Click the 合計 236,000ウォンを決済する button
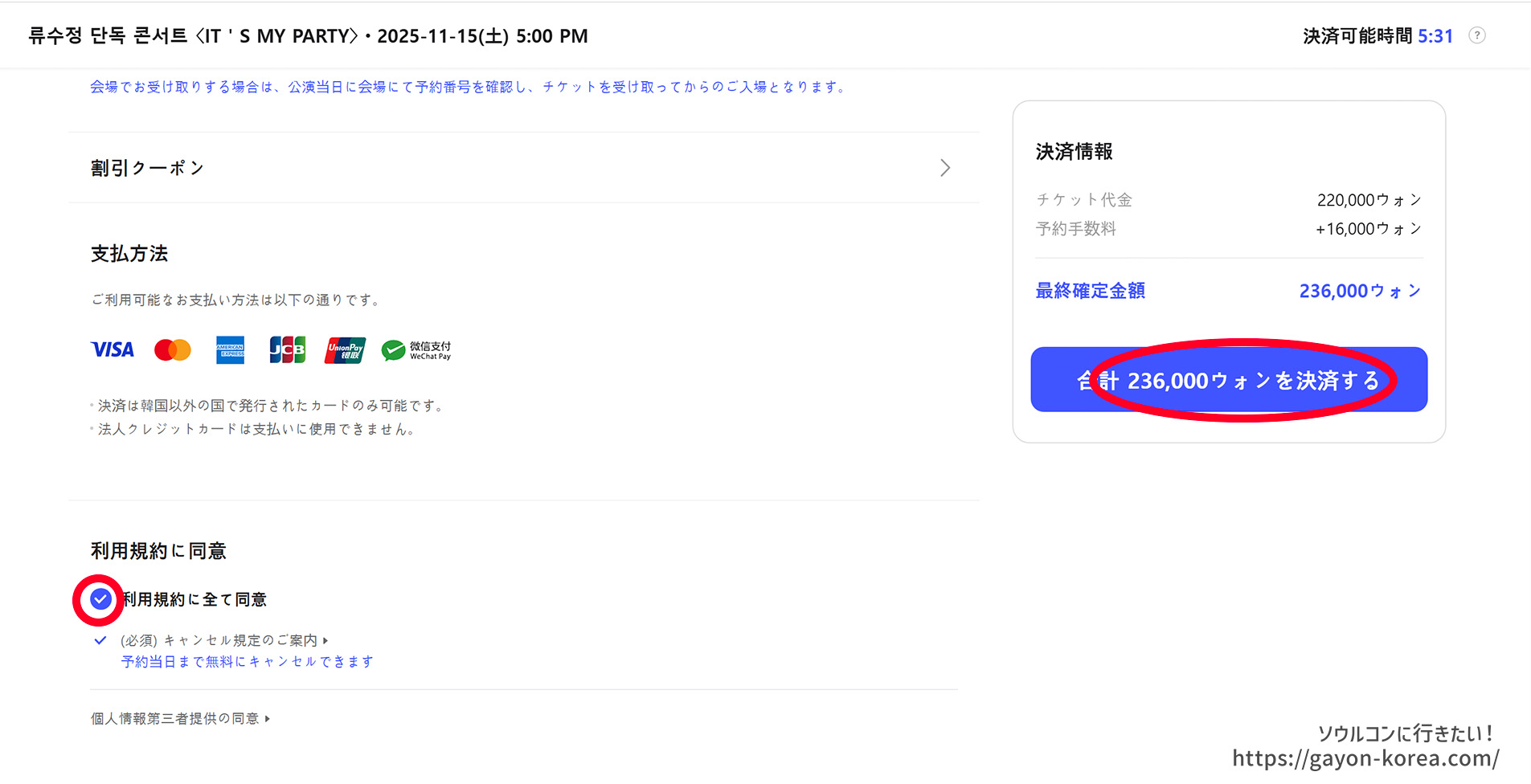This screenshot has height=784, width=1531. (1228, 380)
